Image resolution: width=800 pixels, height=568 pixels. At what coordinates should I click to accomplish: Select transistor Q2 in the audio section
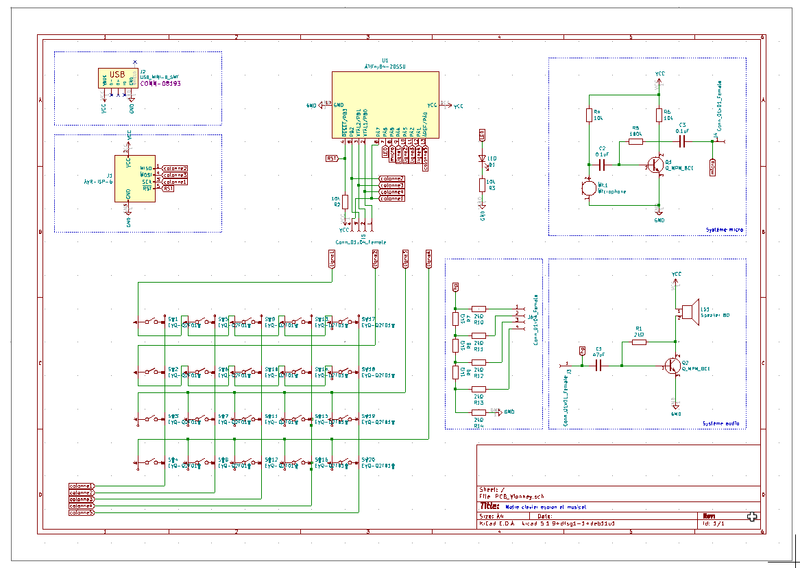coord(674,365)
